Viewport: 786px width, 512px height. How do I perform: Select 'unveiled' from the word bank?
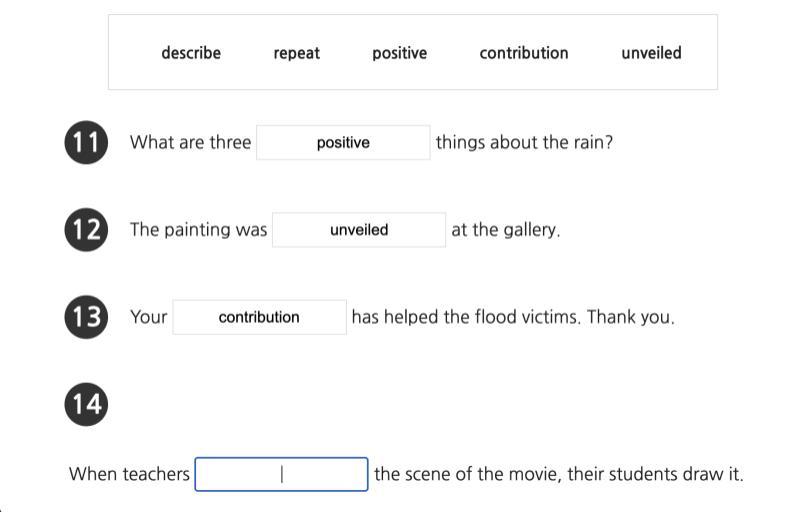pos(651,53)
